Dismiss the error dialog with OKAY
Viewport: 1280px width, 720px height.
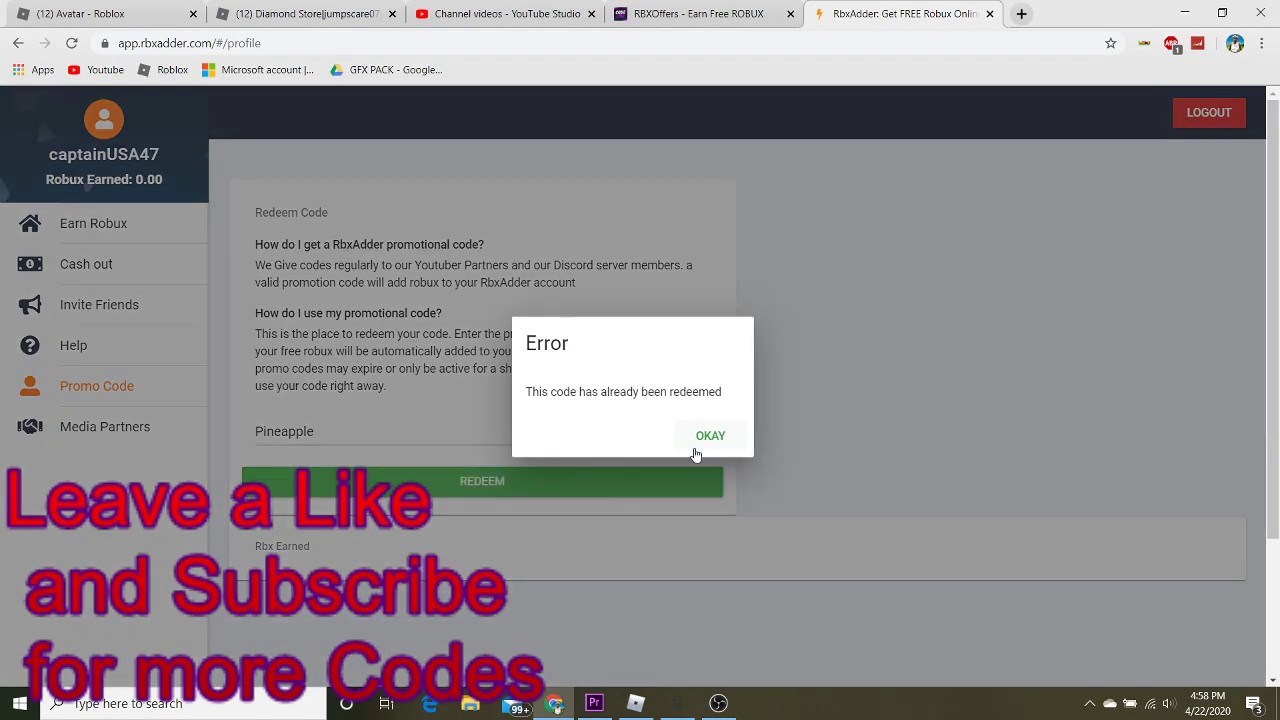click(710, 436)
